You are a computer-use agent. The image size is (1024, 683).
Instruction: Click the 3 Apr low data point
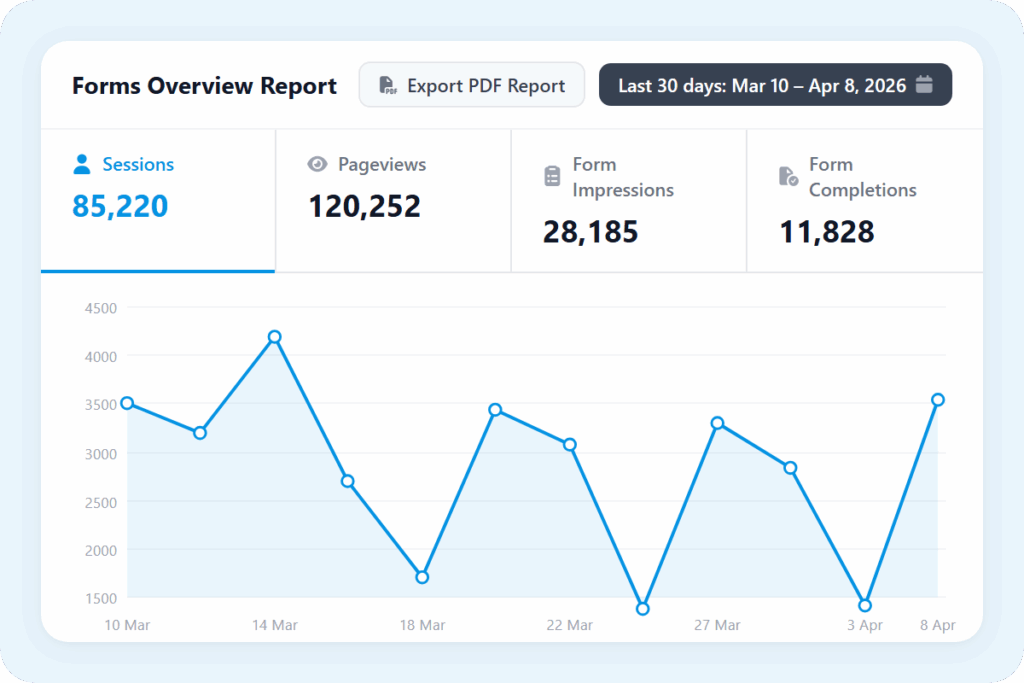(x=865, y=605)
